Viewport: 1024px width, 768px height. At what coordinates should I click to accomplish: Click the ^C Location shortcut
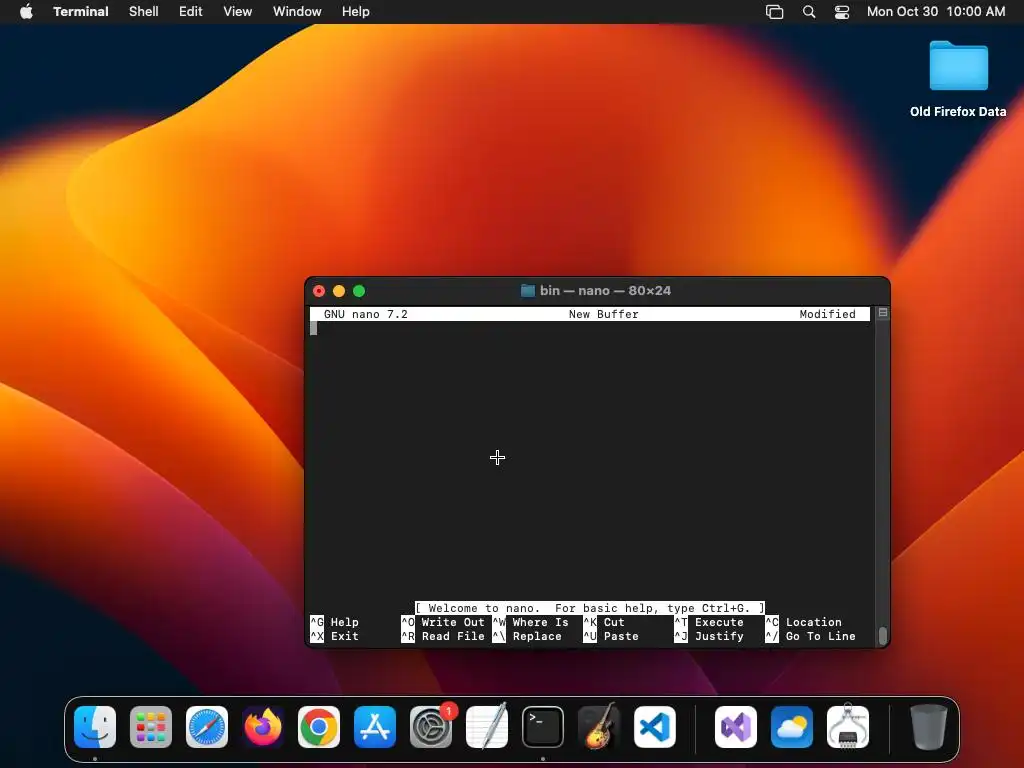tap(804, 622)
